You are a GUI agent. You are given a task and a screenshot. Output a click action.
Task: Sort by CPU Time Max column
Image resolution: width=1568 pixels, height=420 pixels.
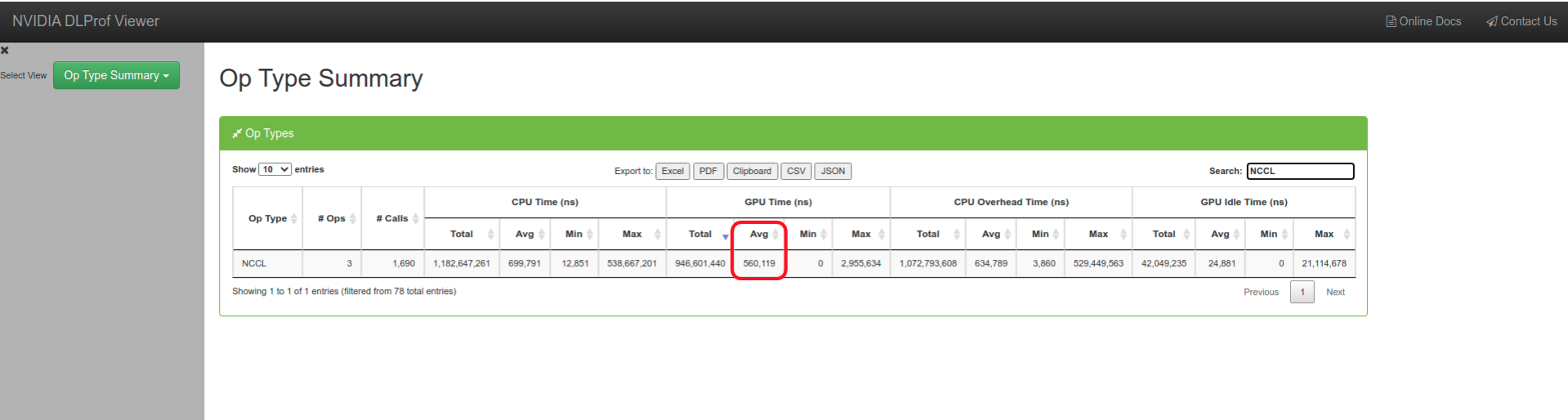pos(632,234)
